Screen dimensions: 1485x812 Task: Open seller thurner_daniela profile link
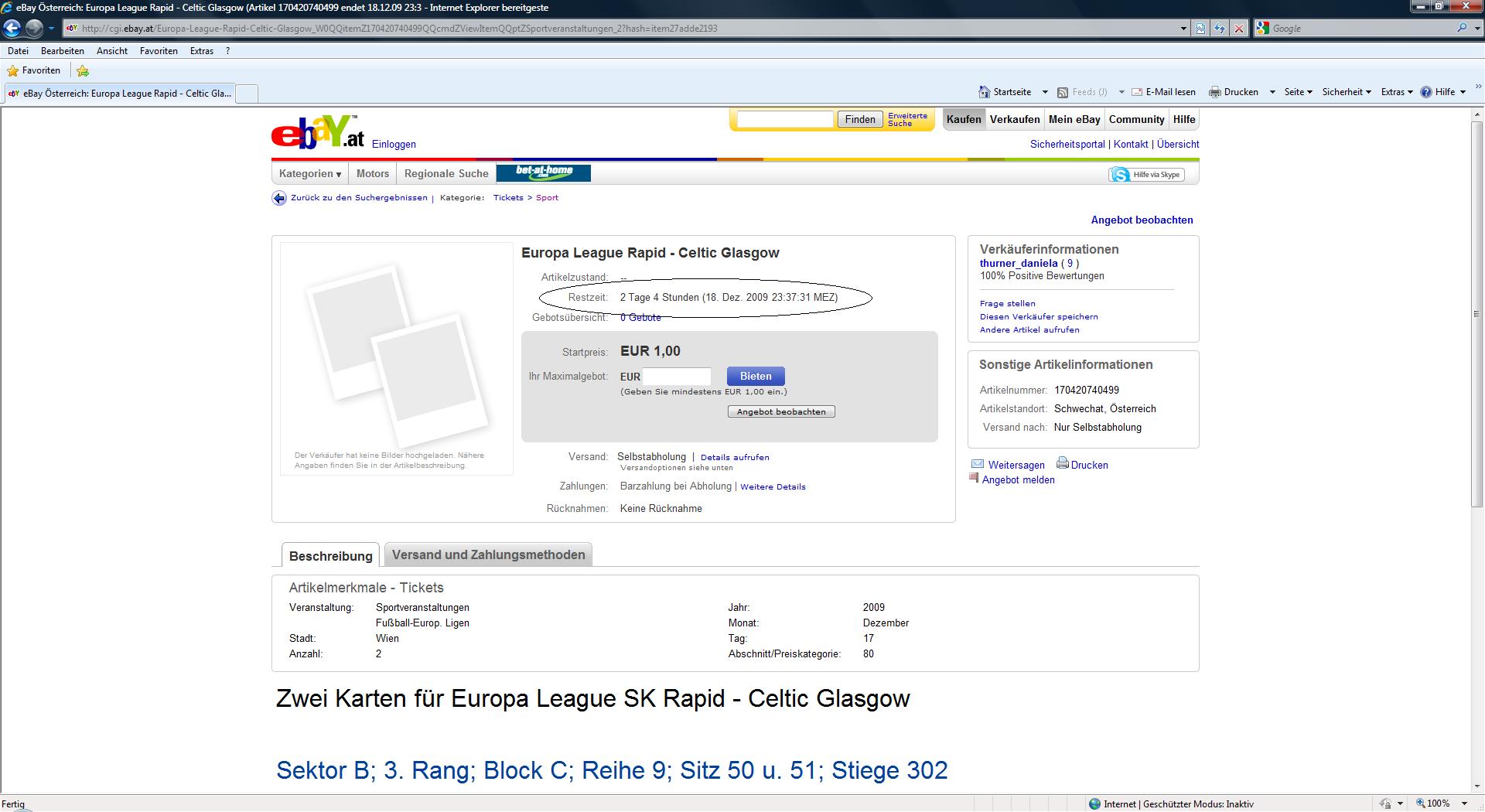click(1018, 264)
